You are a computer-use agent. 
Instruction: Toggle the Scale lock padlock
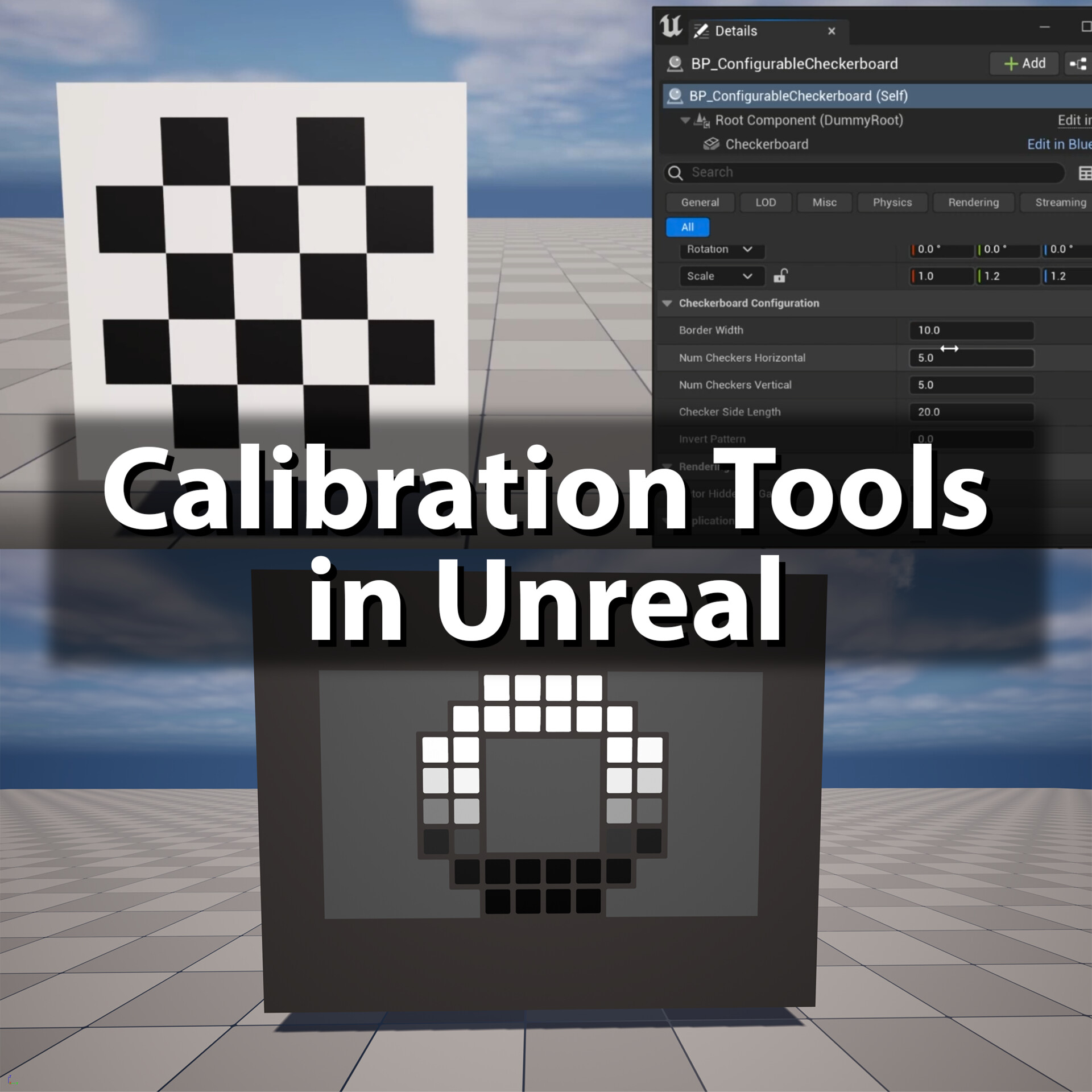click(x=780, y=276)
